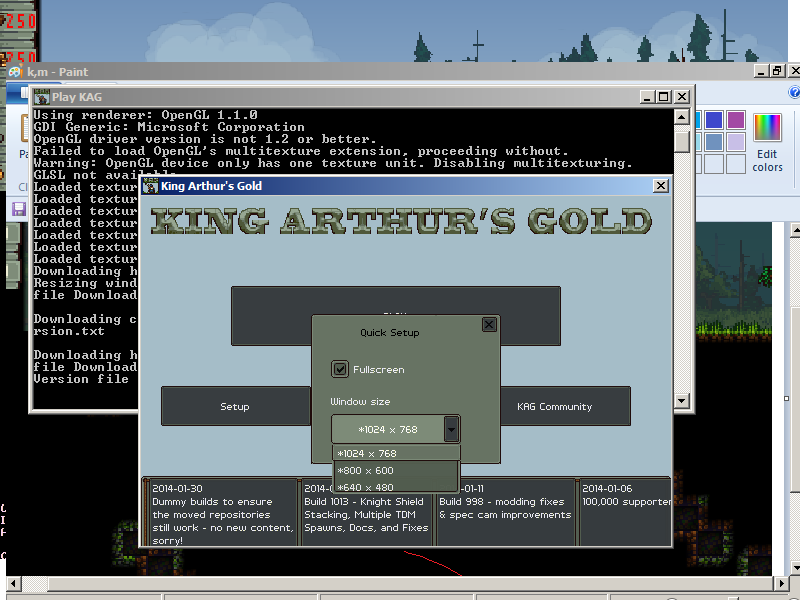Open the 2014-01-30 dummy builds news item

click(221, 513)
